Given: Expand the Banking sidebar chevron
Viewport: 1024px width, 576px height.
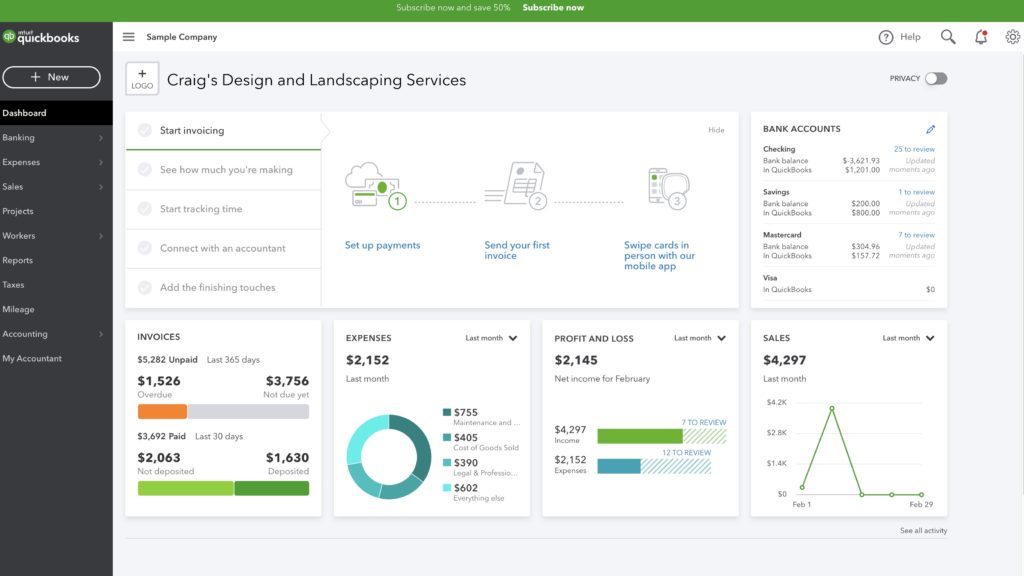Looking at the screenshot, I should (x=101, y=138).
